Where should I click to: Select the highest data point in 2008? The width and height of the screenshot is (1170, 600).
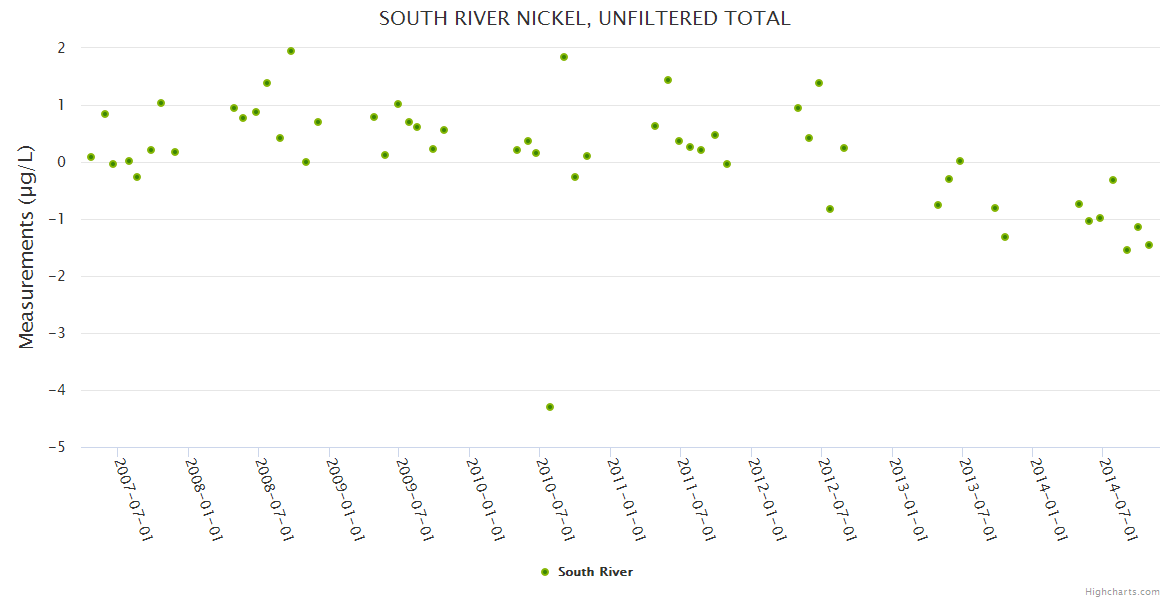point(291,51)
